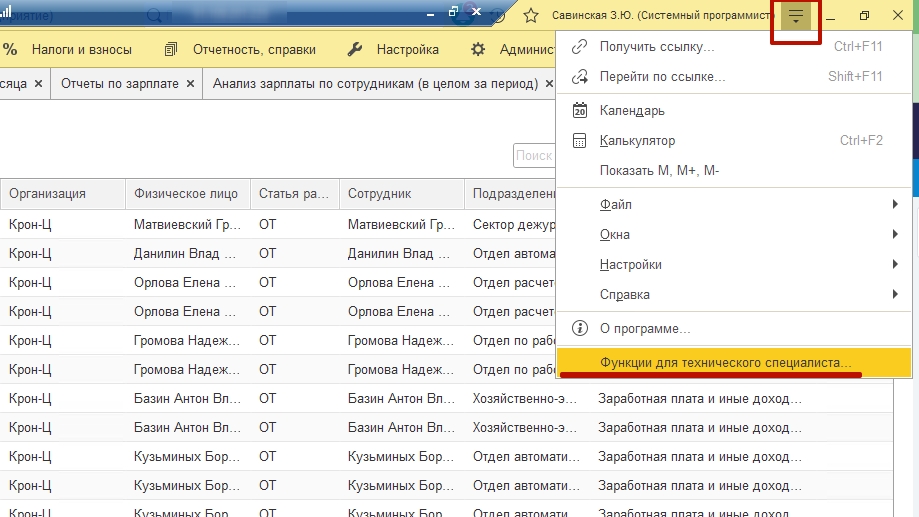Click the Перейти по ссылке icon

[x=579, y=76]
